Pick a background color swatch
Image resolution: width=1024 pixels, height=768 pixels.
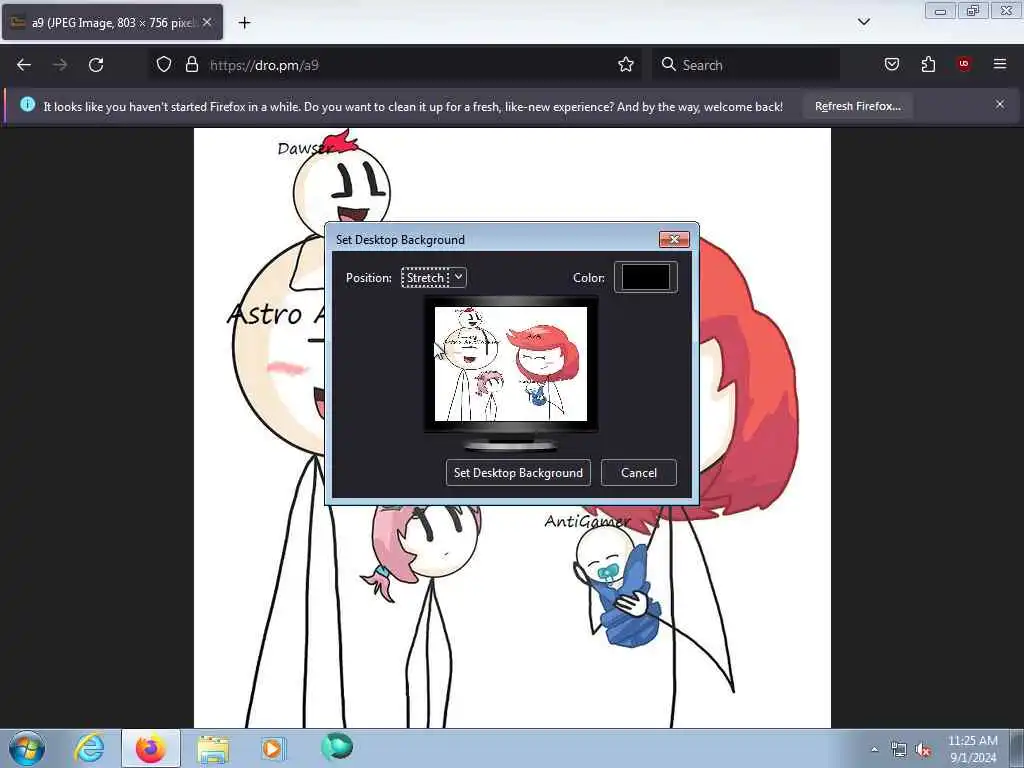645,277
